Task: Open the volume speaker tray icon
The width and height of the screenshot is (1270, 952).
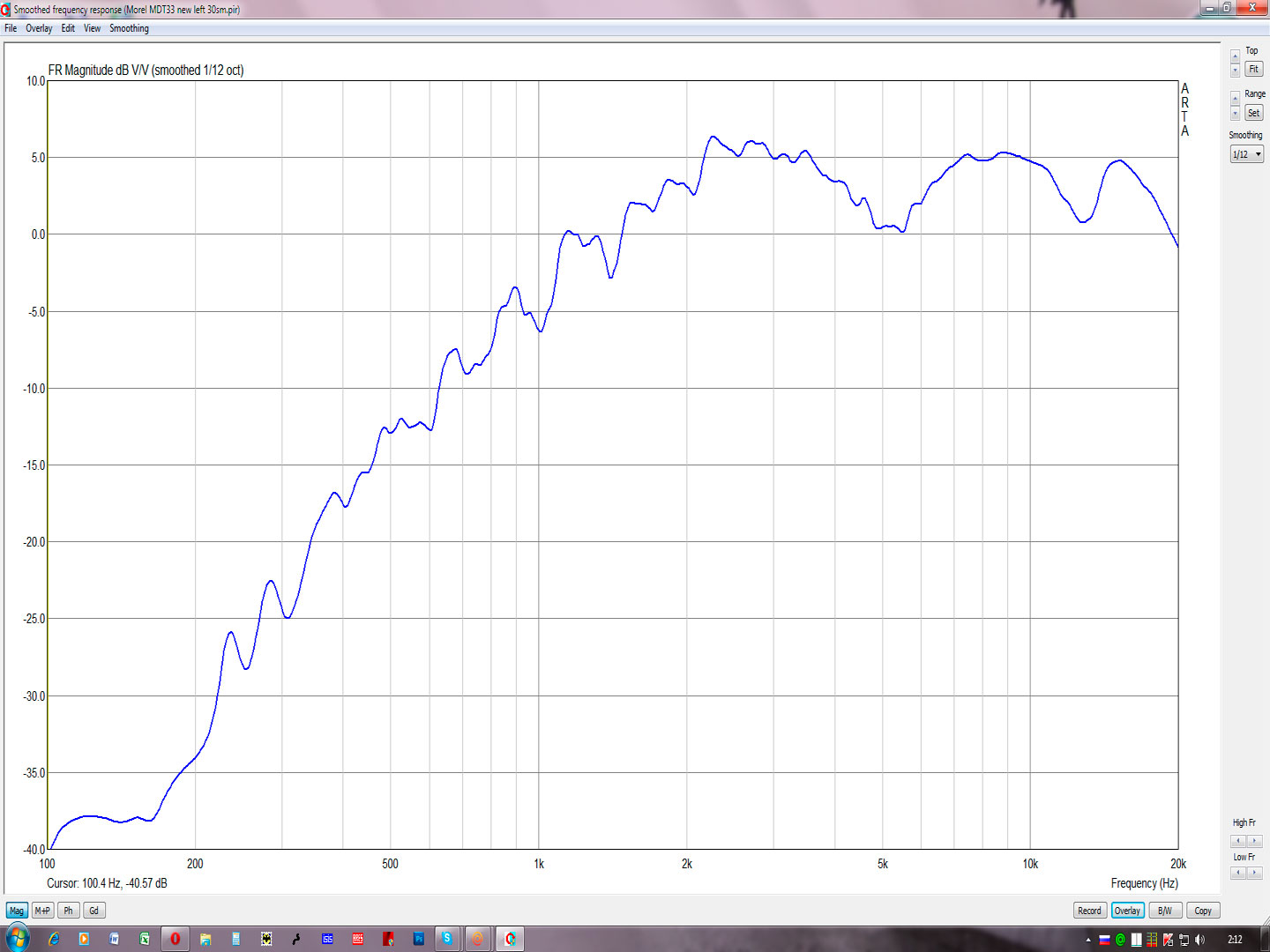Action: pos(1199,940)
